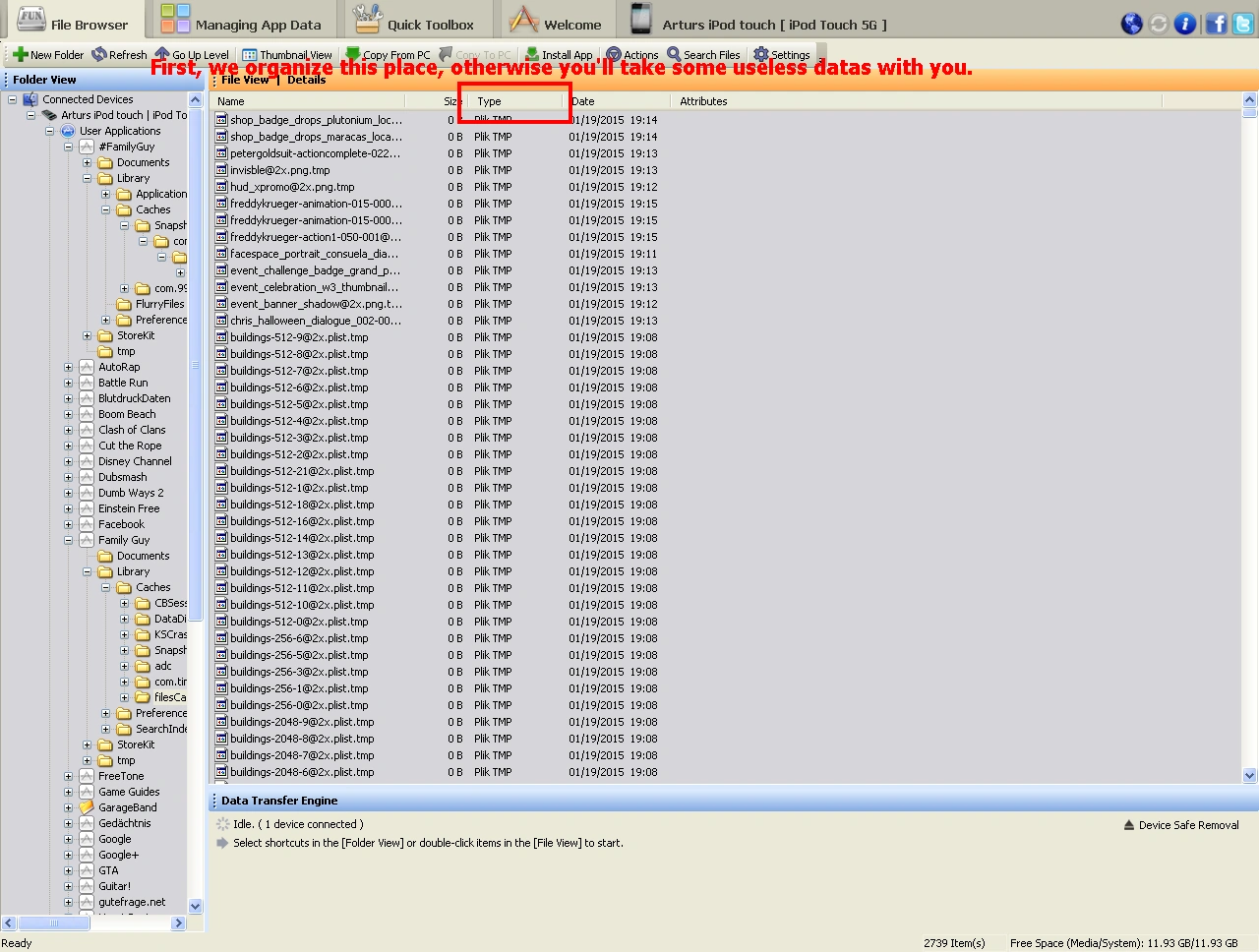This screenshot has height=952, width=1259.
Task: Expand the Battle Run app node
Action: tap(69, 383)
